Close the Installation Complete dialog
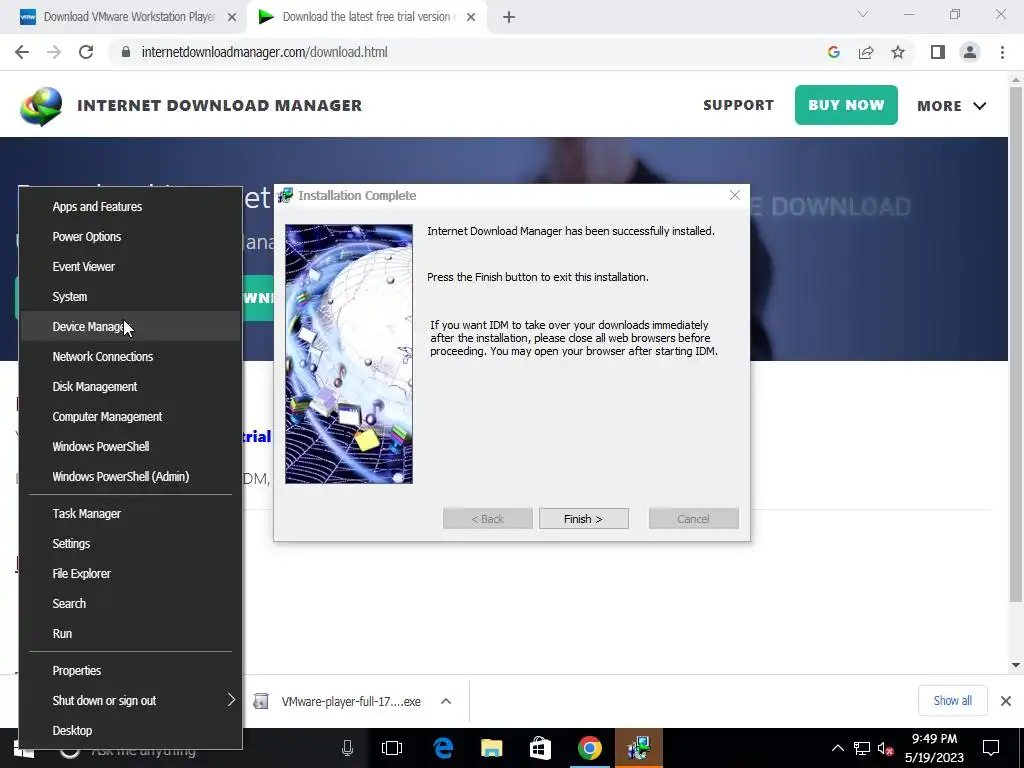 [735, 195]
